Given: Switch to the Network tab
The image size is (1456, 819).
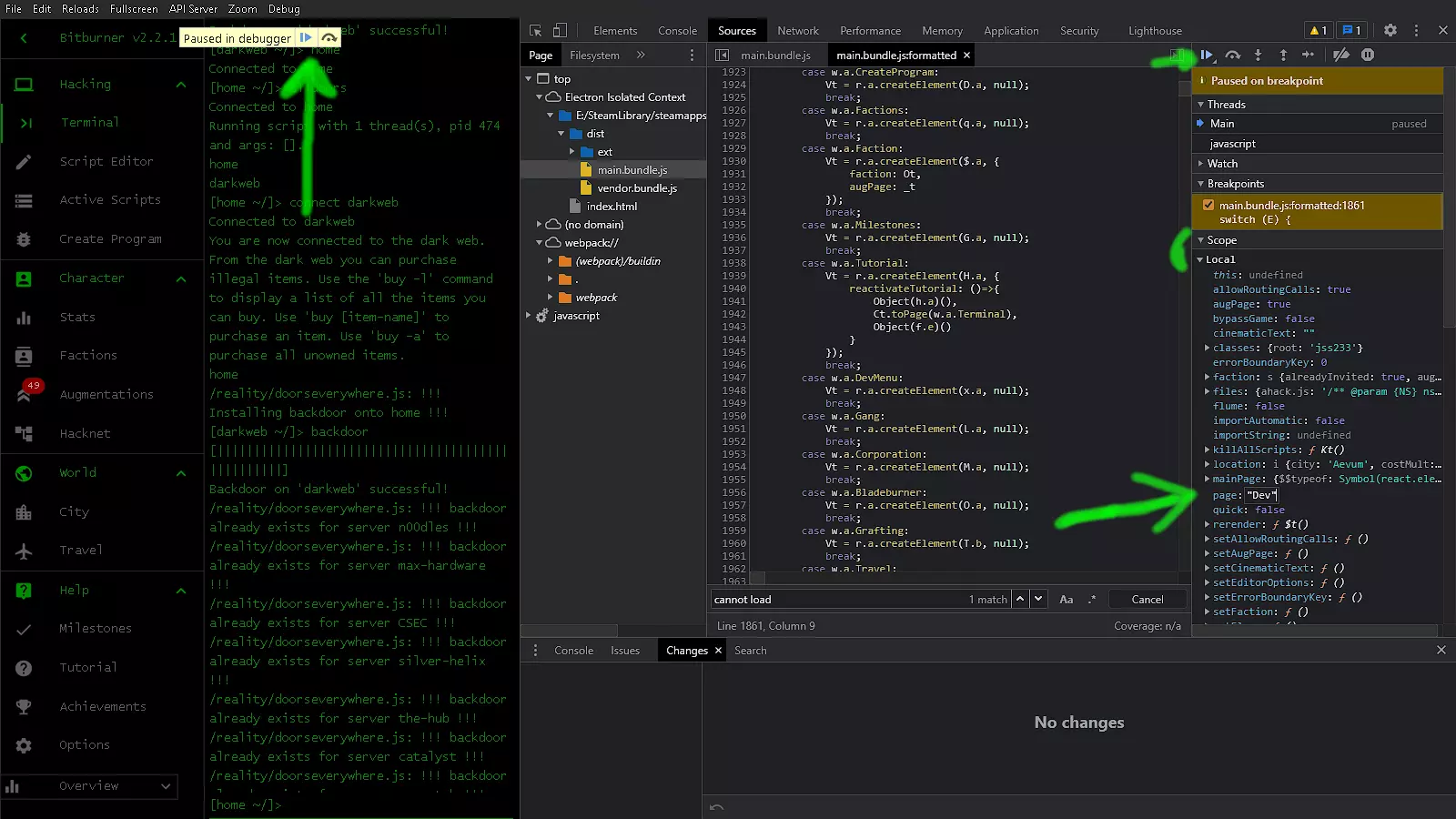Looking at the screenshot, I should pos(797,31).
